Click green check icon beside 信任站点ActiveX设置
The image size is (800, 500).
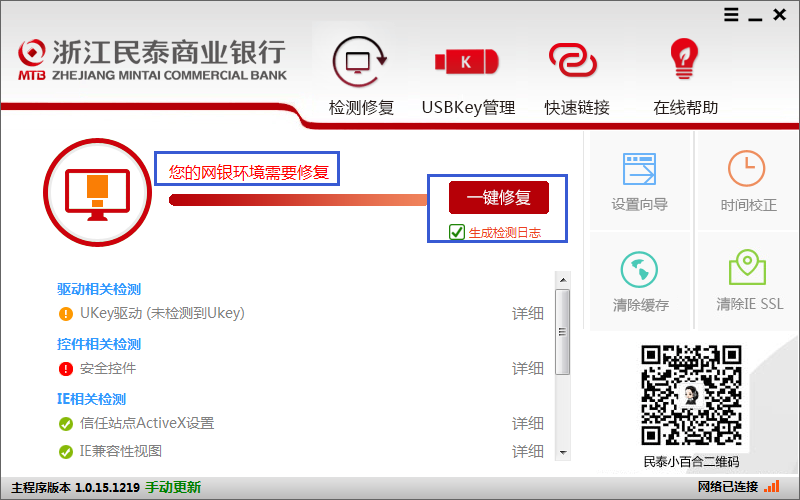coord(66,423)
